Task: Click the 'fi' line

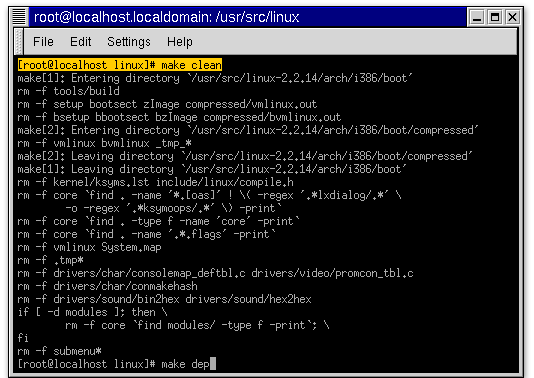Action: coord(23,338)
